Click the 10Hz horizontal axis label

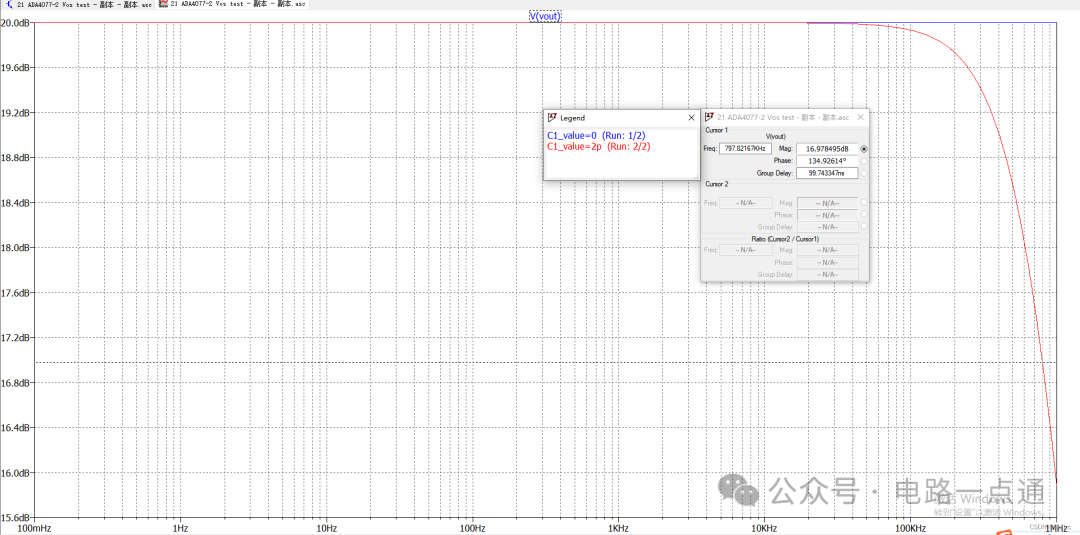326,528
